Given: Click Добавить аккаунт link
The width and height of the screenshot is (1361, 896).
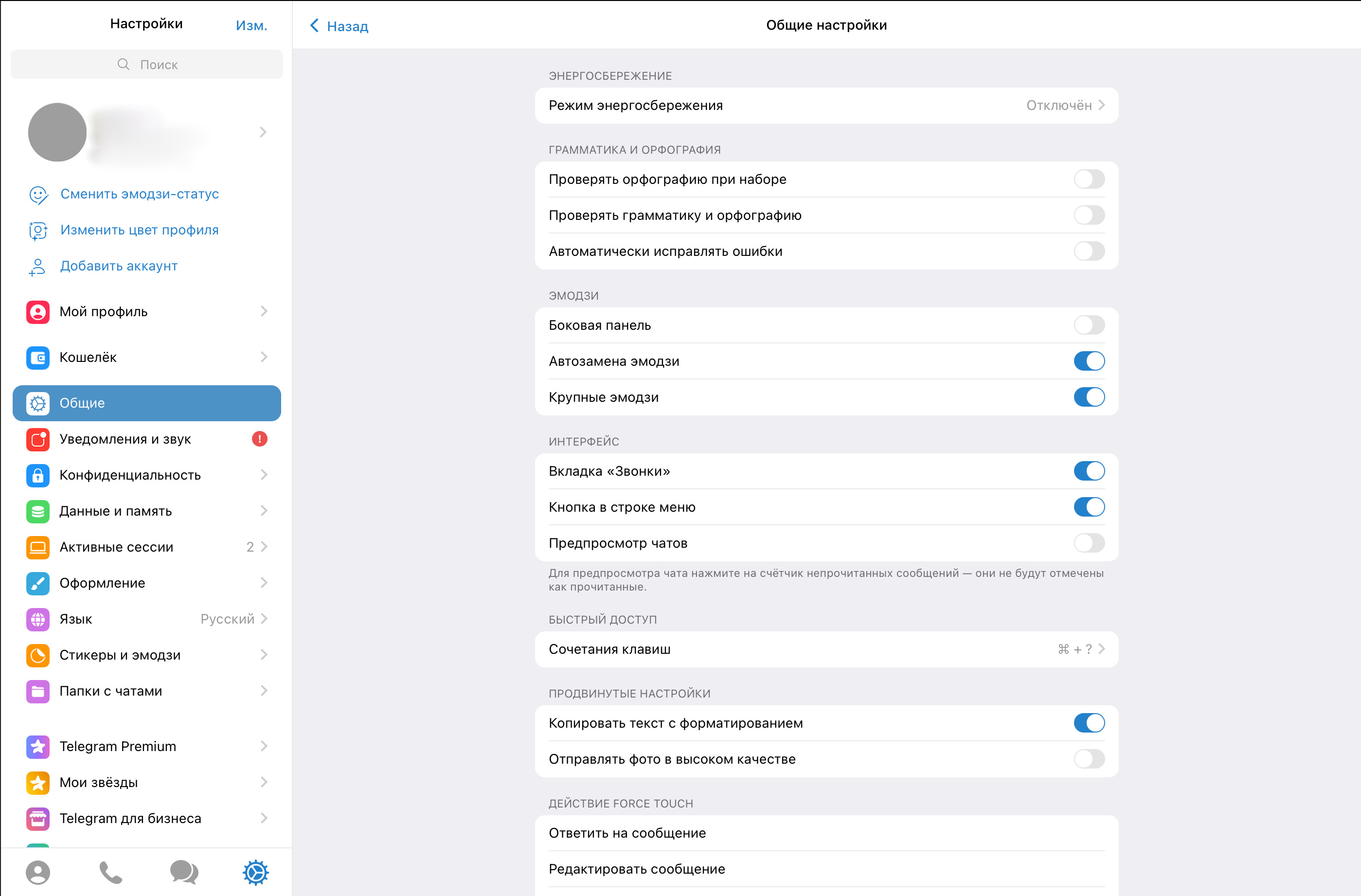Looking at the screenshot, I should pos(118,265).
